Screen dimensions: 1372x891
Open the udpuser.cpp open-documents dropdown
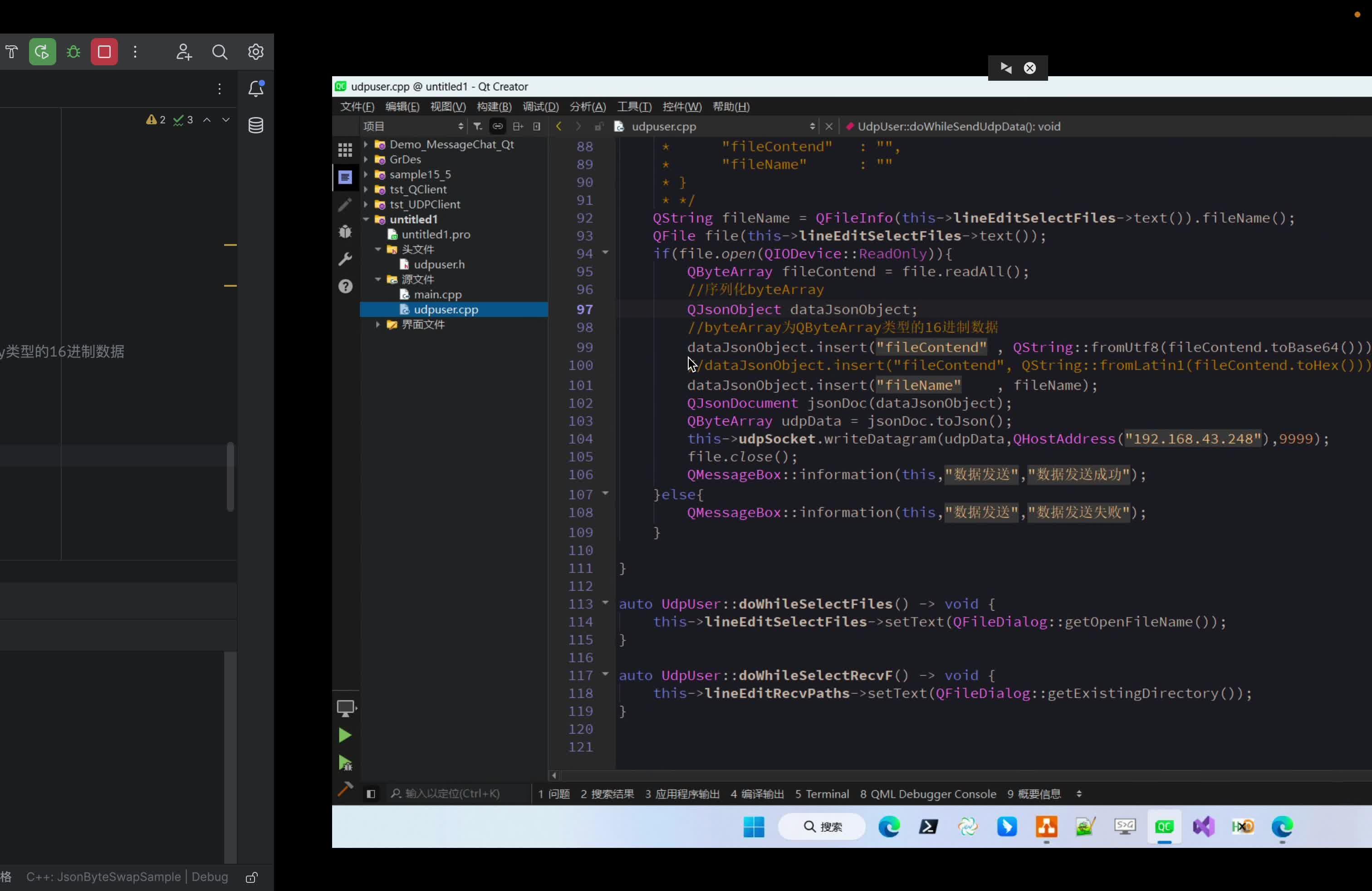point(715,126)
